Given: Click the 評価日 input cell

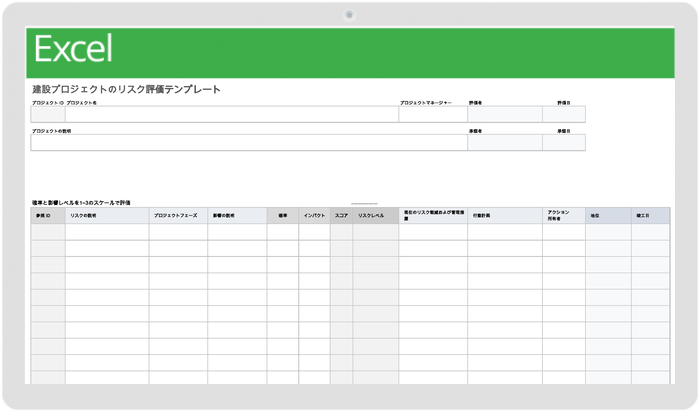Looking at the screenshot, I should pyautogui.click(x=564, y=114).
